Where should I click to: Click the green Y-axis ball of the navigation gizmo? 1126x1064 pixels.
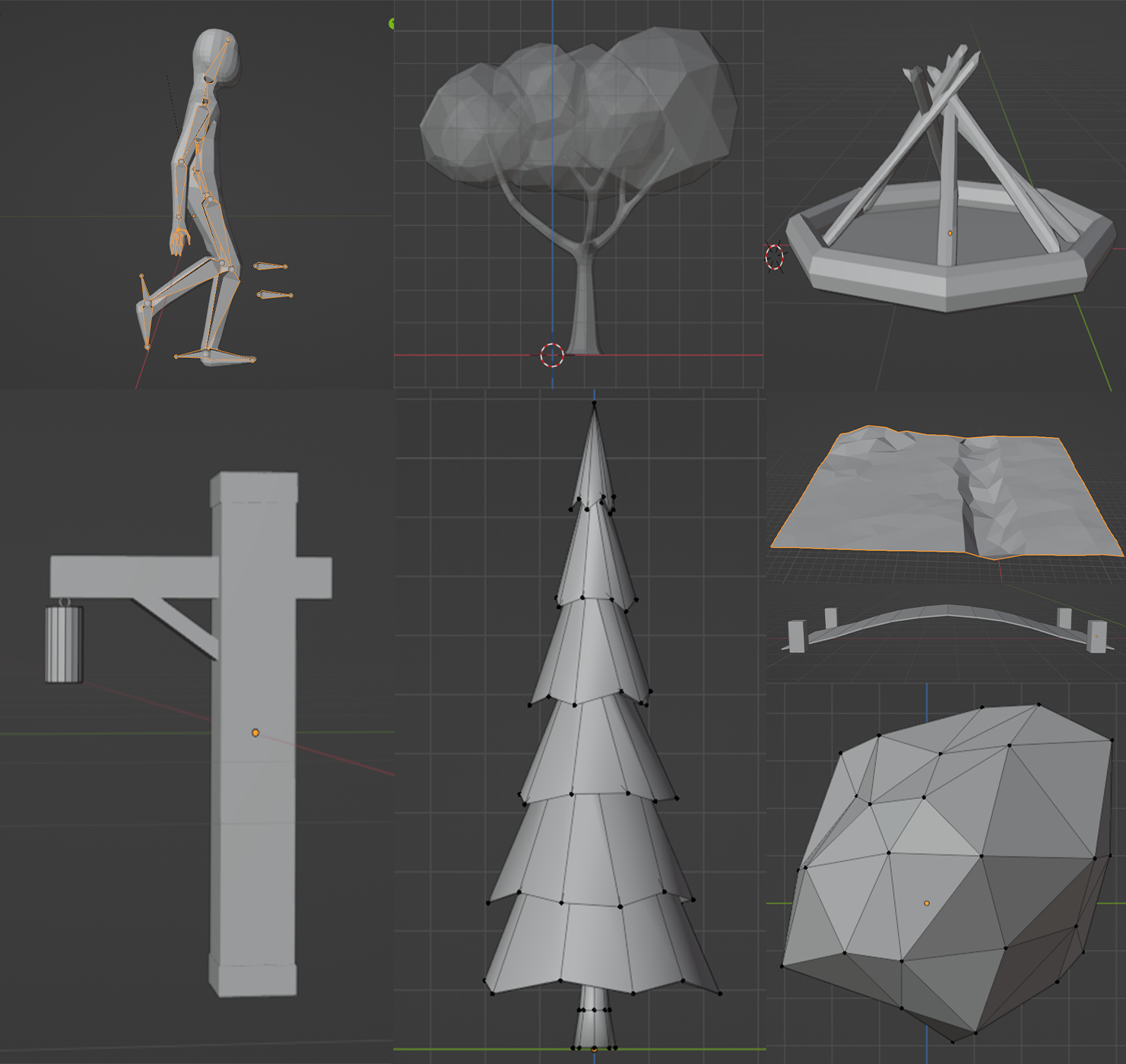[x=392, y=23]
